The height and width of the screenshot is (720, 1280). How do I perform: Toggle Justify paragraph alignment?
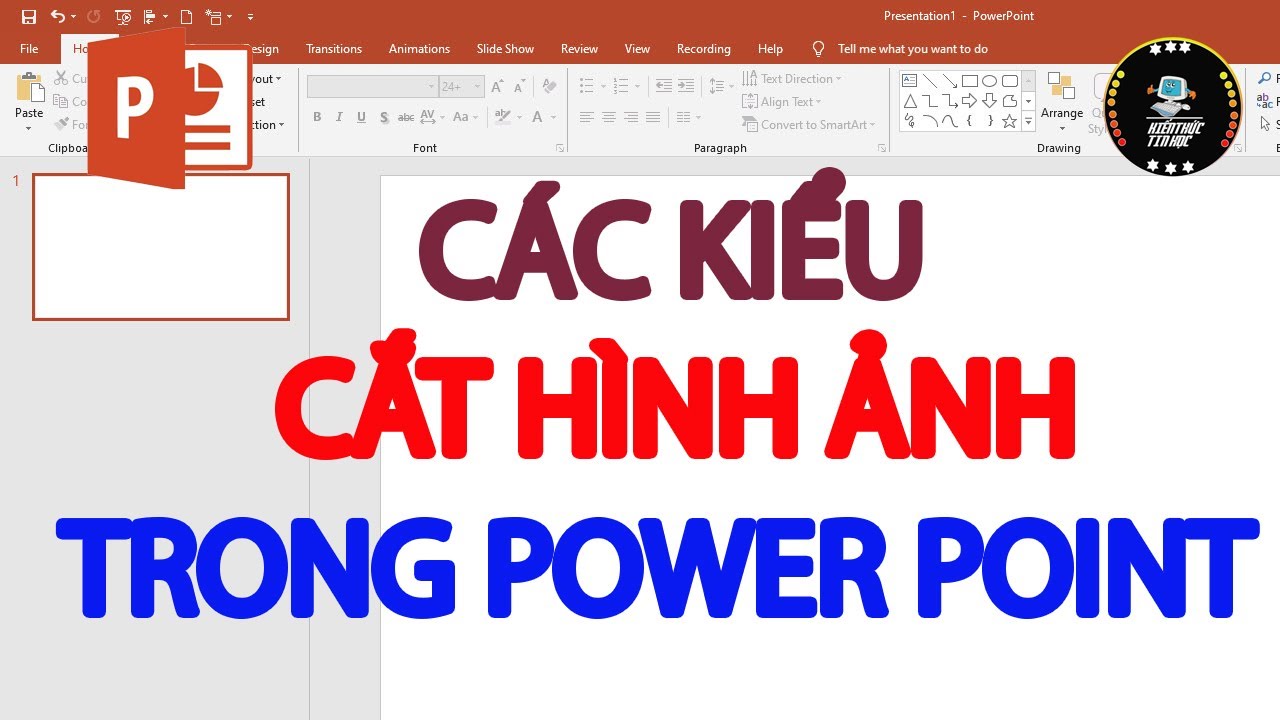pos(652,117)
